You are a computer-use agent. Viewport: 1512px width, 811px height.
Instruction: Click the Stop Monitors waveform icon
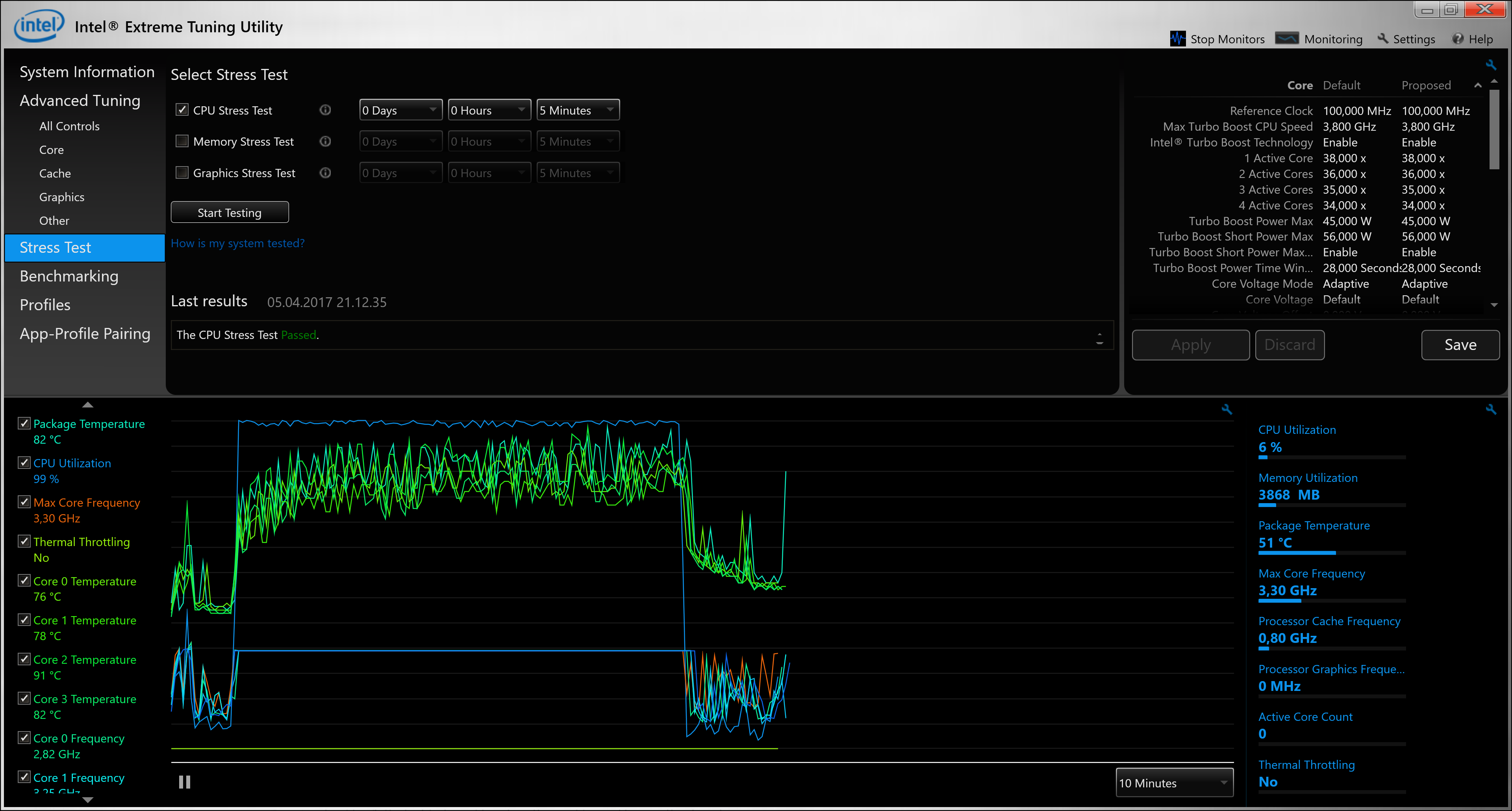tap(1177, 39)
